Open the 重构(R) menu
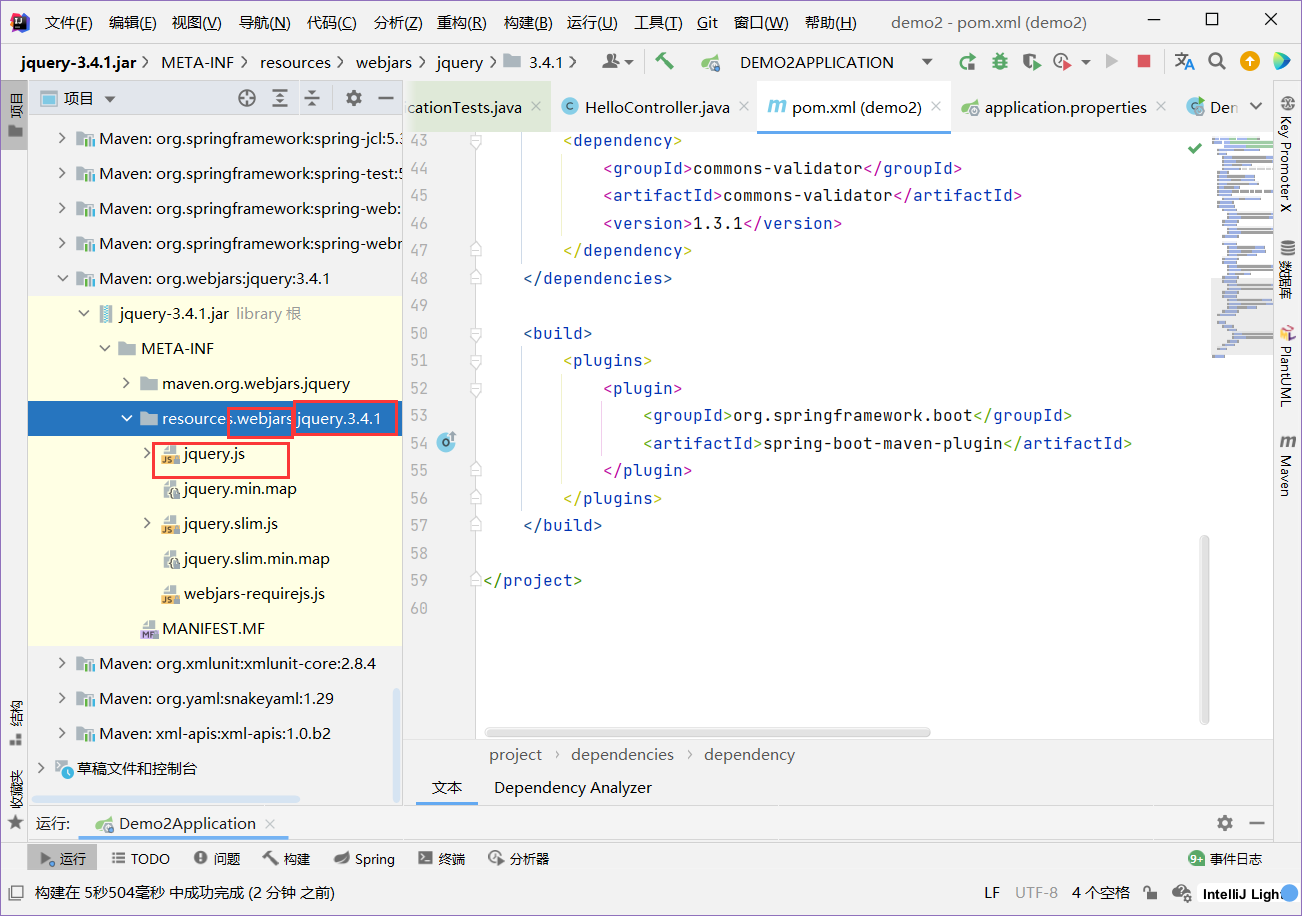Screen dimensions: 1302x916 462,22
